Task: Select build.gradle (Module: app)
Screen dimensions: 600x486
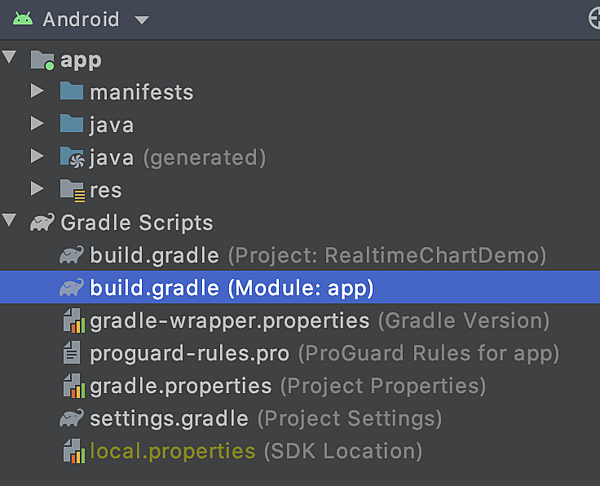Action: [x=300, y=287]
